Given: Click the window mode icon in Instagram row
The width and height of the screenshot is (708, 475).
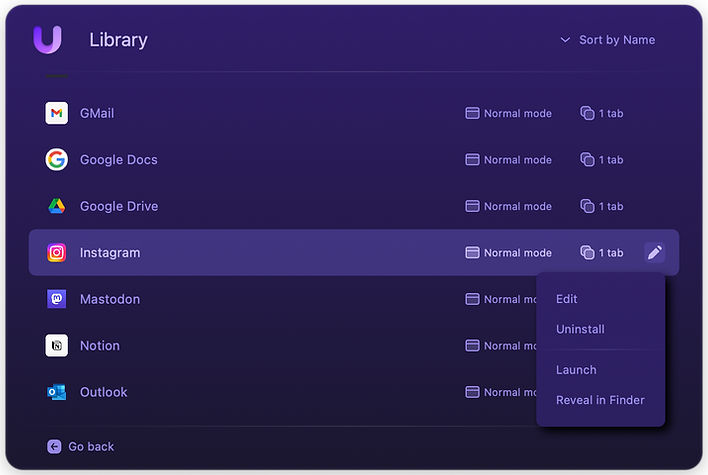Looking at the screenshot, I should coord(472,252).
